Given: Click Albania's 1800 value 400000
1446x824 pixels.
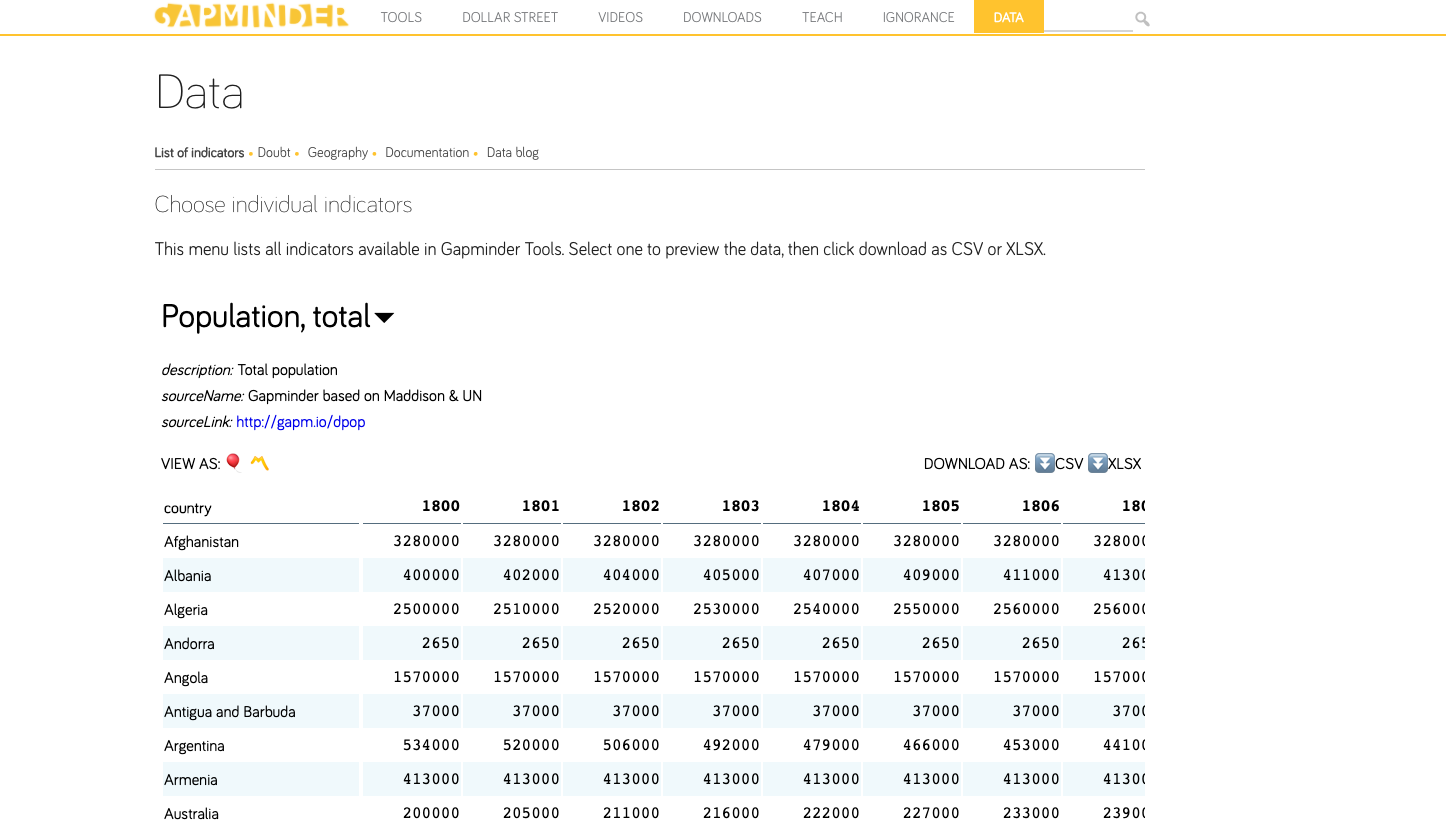Looking at the screenshot, I should 432,575.
